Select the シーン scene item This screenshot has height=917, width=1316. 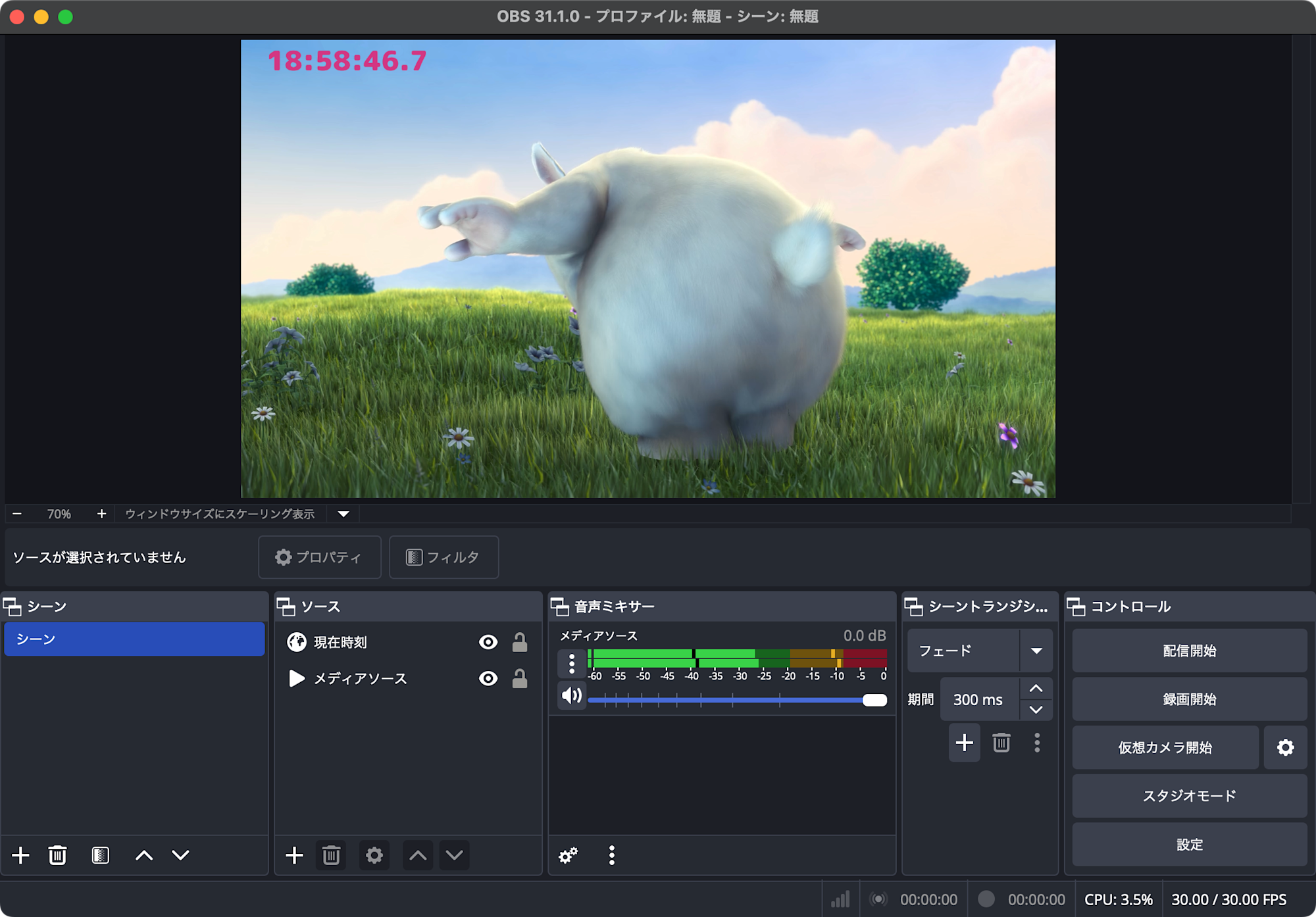tap(134, 639)
